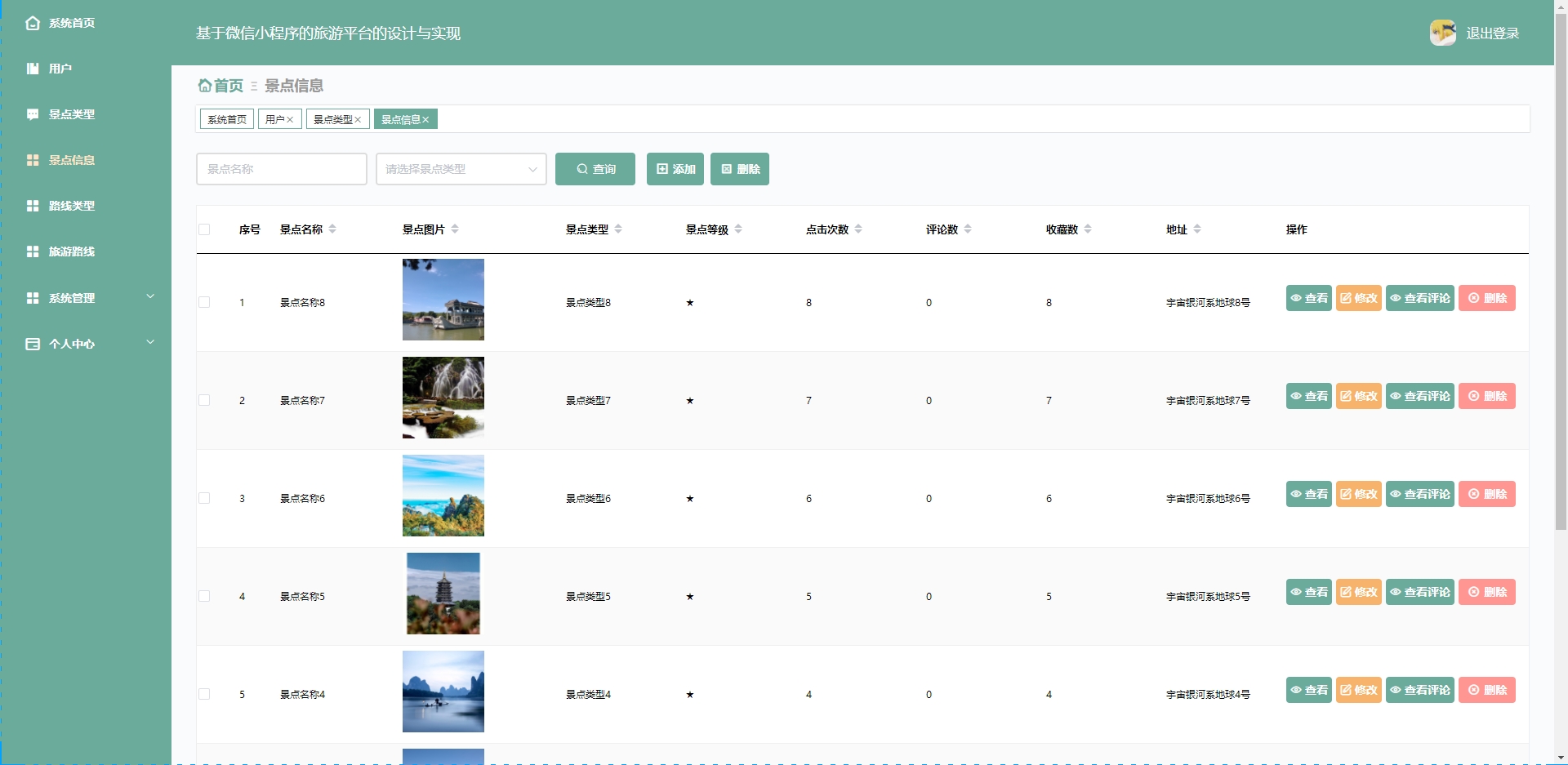Screen dimensions: 1568x765
Task: Open the 请选择景点类型 dropdown
Action: pos(461,169)
